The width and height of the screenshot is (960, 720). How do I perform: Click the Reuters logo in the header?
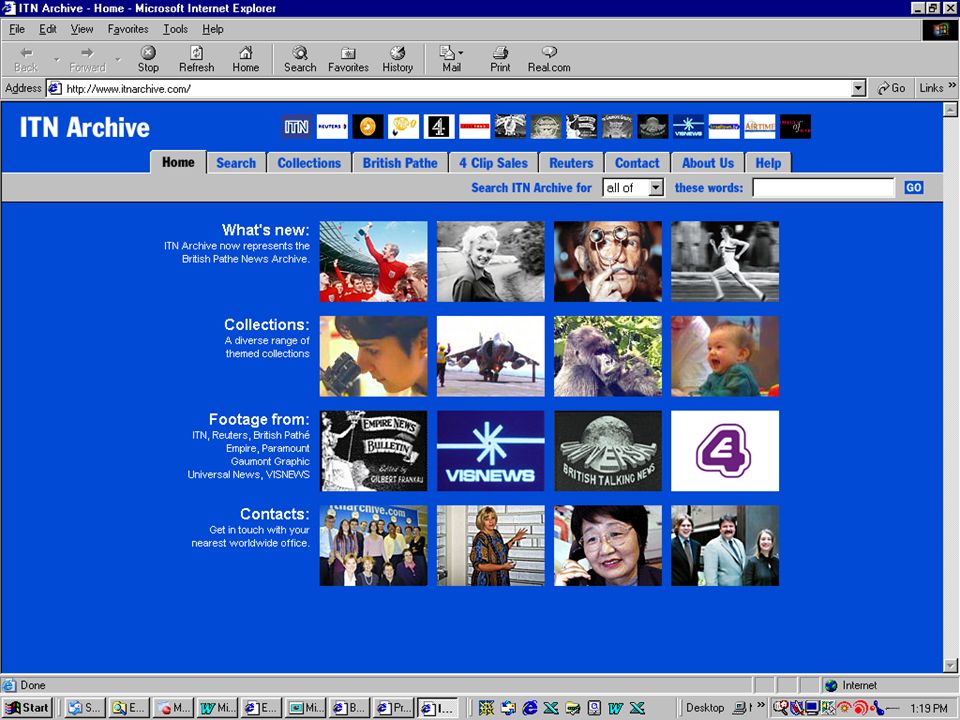pos(332,127)
